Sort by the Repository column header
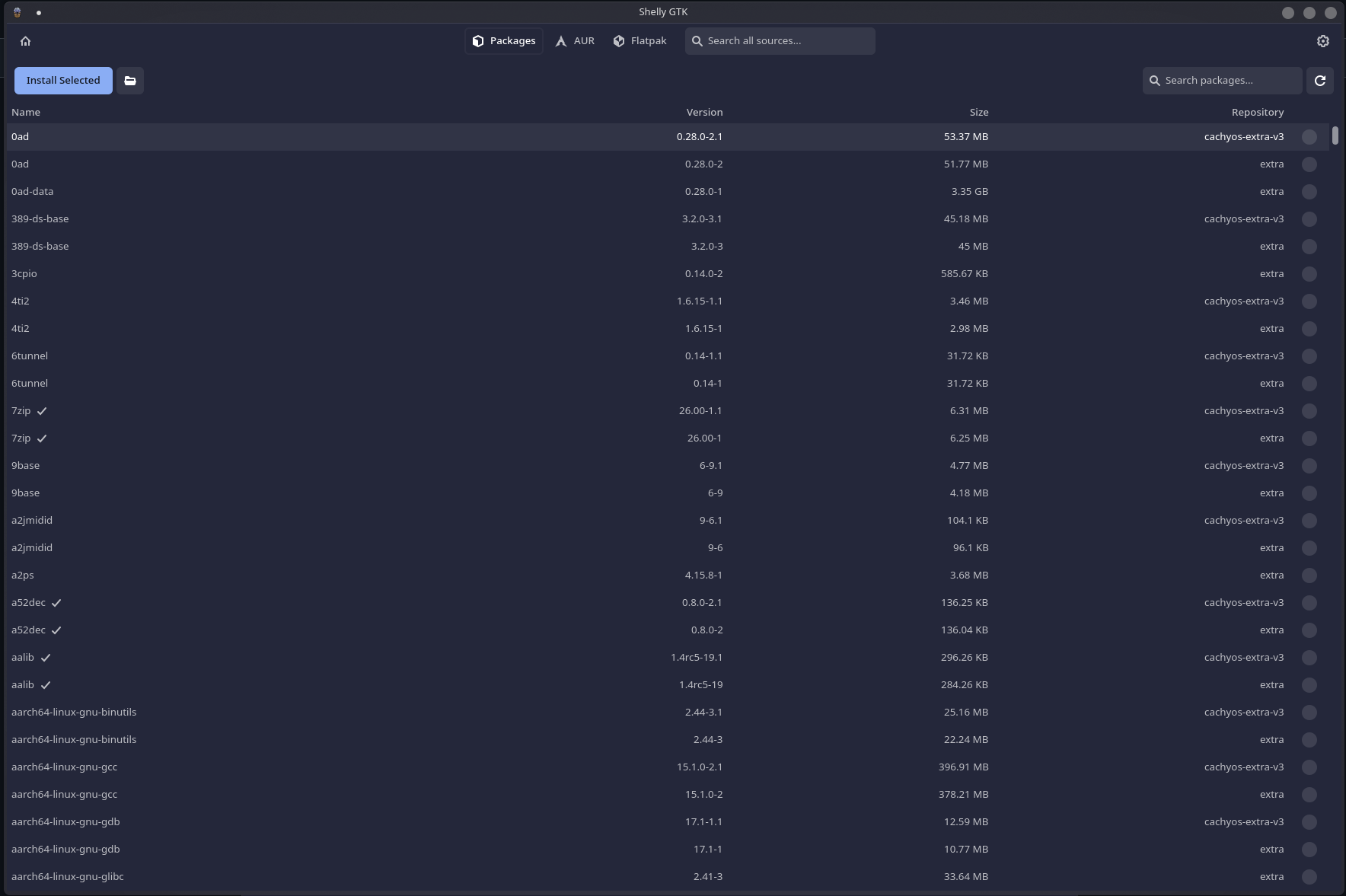Image resolution: width=1346 pixels, height=896 pixels. 1258,112
